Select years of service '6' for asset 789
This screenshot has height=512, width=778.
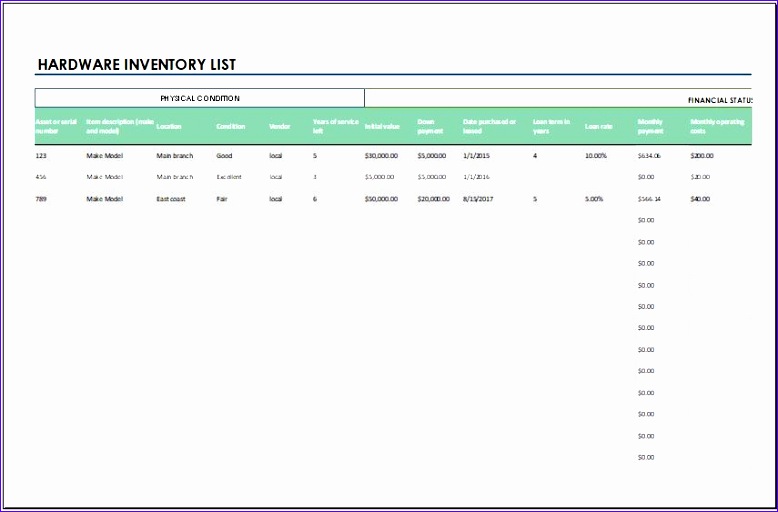click(315, 199)
